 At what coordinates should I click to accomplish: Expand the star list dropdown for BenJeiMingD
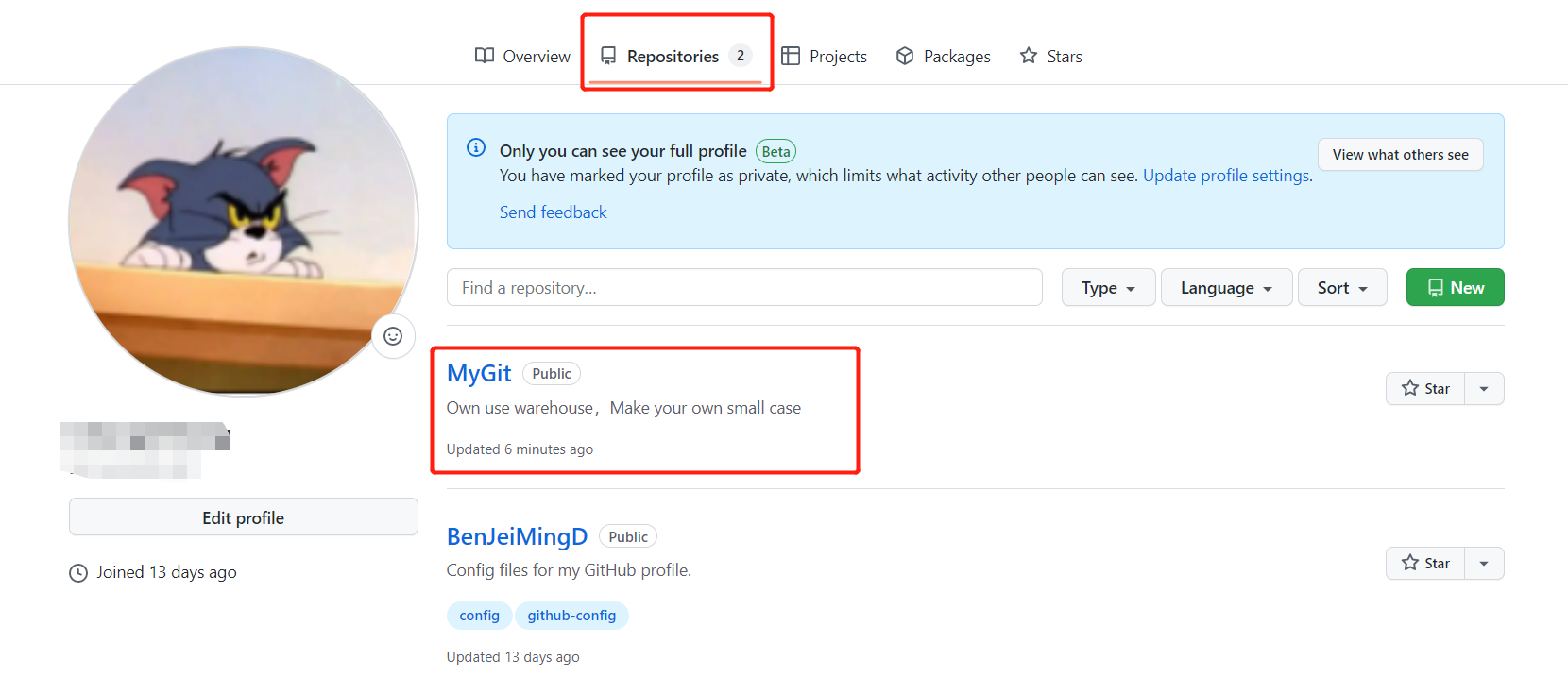[x=1484, y=563]
